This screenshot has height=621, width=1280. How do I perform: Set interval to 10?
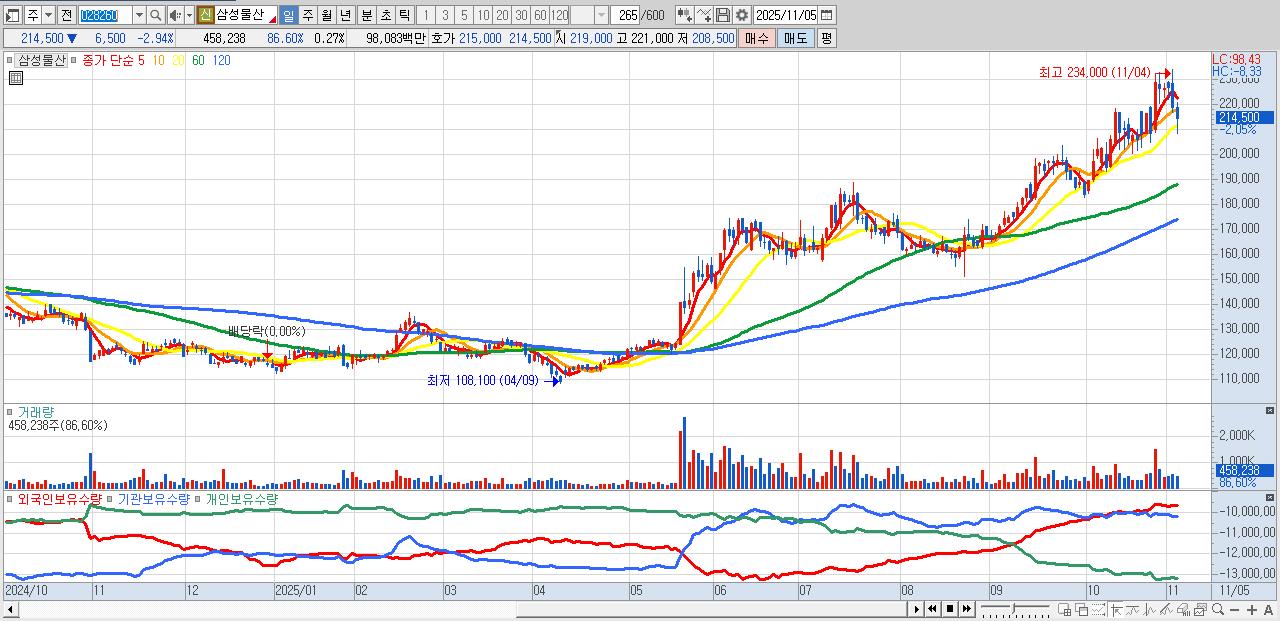pyautogui.click(x=483, y=15)
